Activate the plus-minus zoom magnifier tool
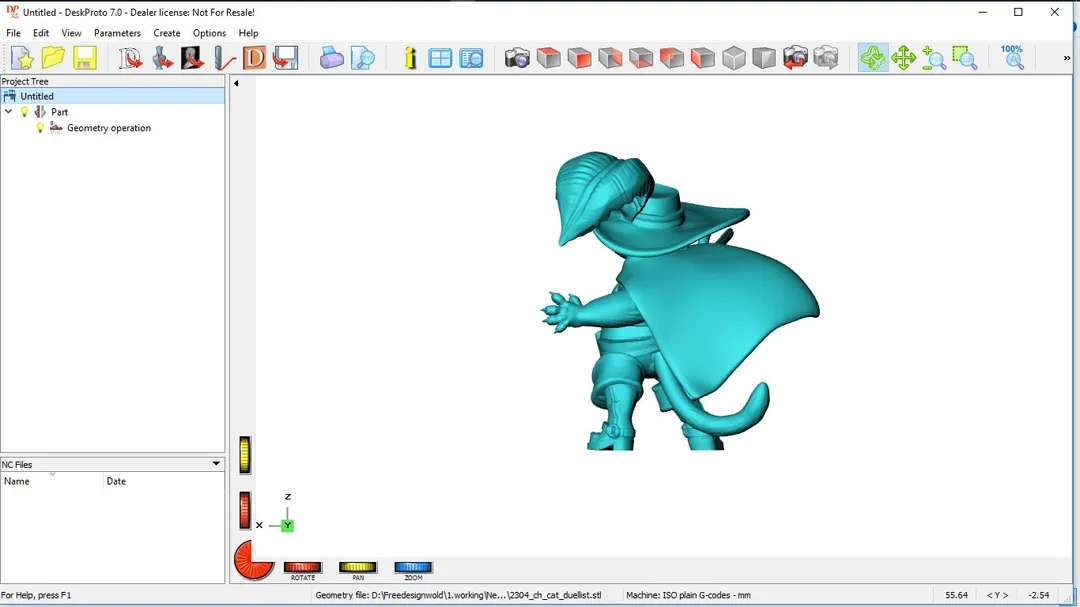 coord(934,58)
